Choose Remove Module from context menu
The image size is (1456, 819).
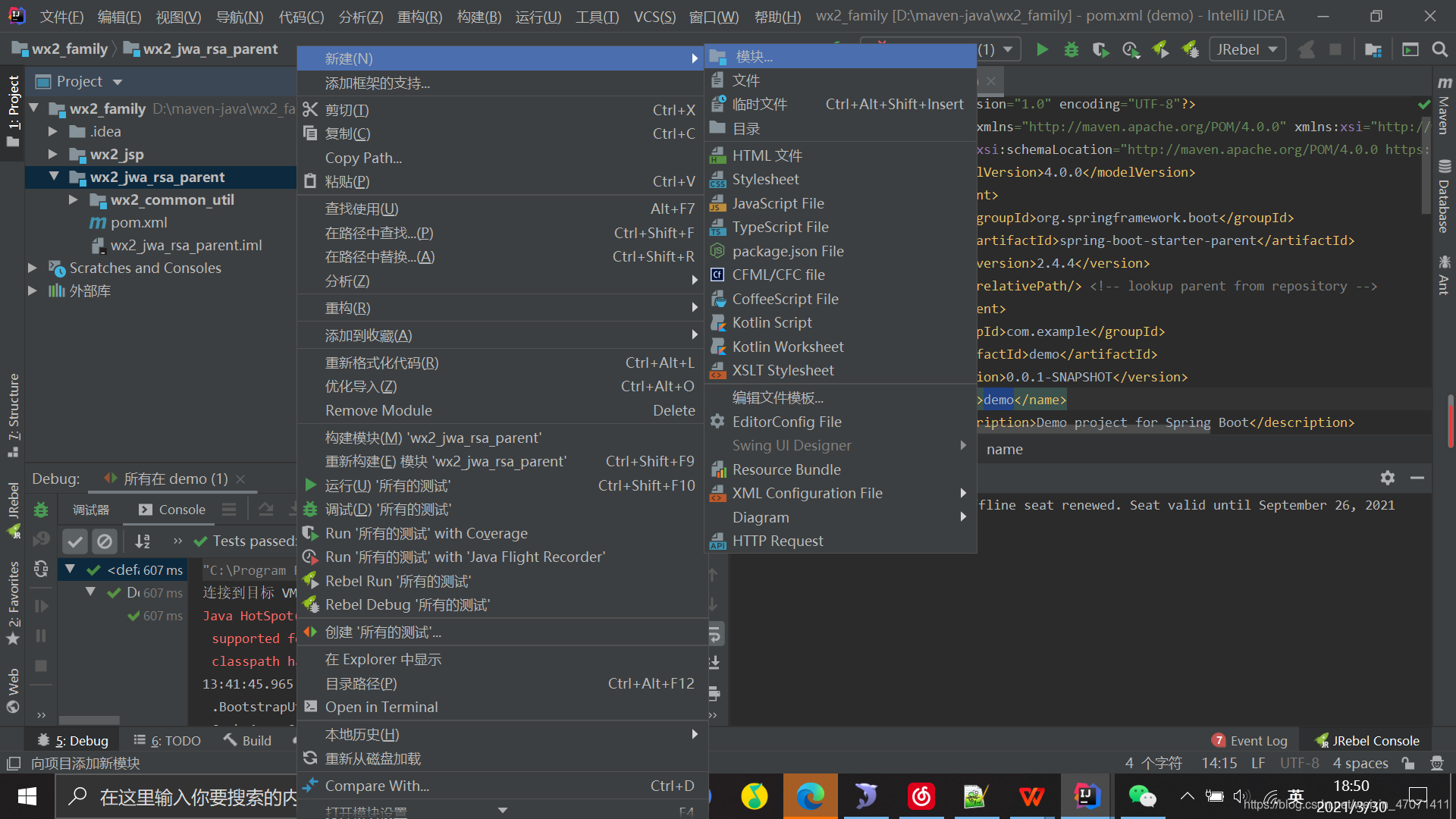coord(378,410)
